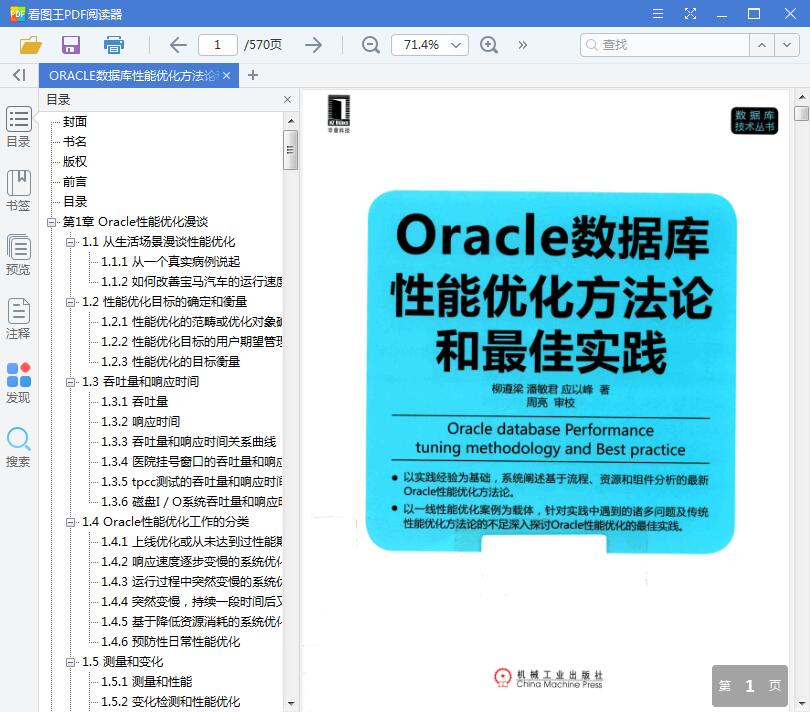The width and height of the screenshot is (810, 712).
Task: Open section 1.4.2 响应速度逐步变慢的系统优化
Action: point(192,562)
